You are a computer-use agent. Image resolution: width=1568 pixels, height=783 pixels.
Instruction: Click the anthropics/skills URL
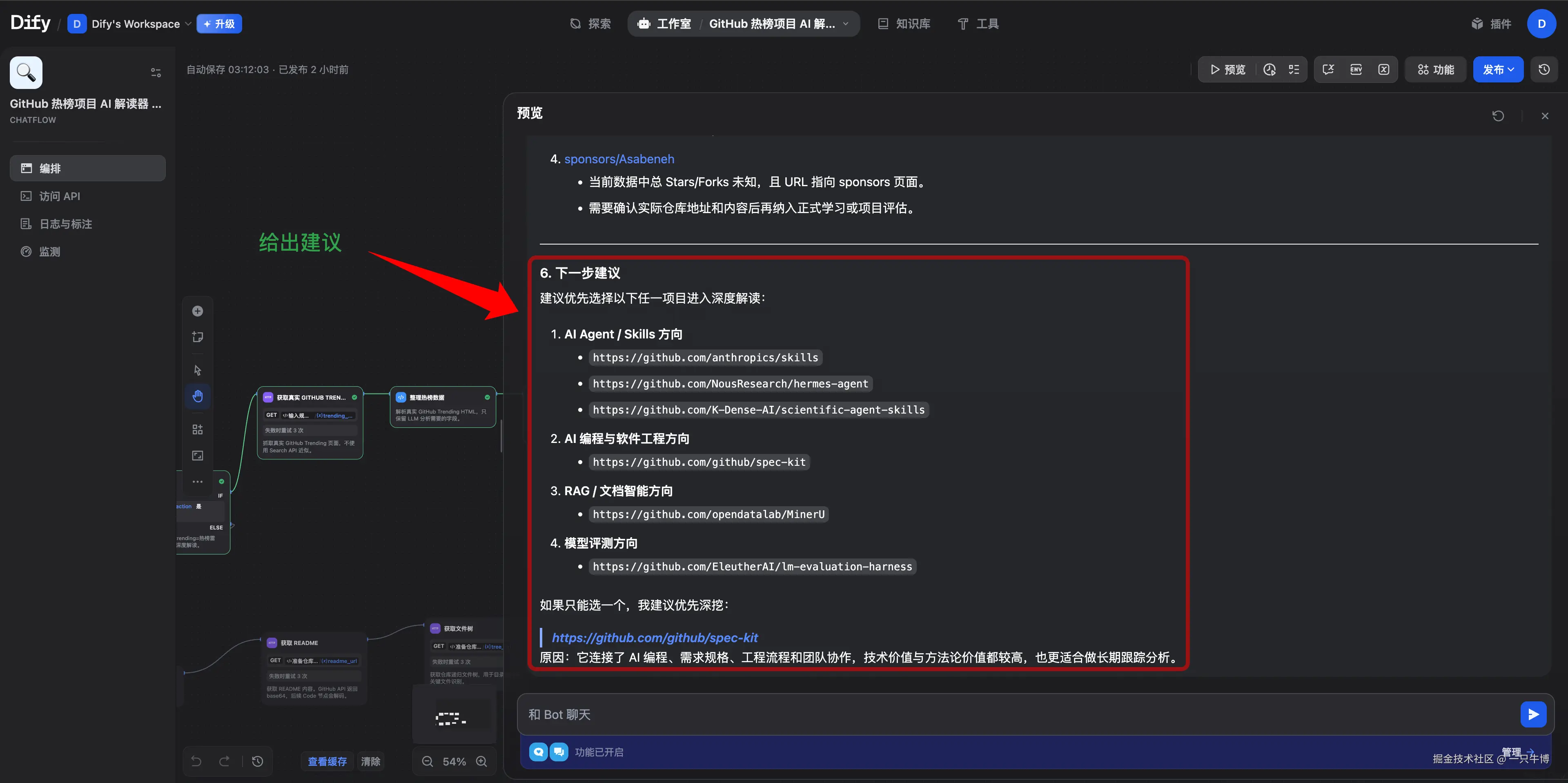(x=706, y=358)
